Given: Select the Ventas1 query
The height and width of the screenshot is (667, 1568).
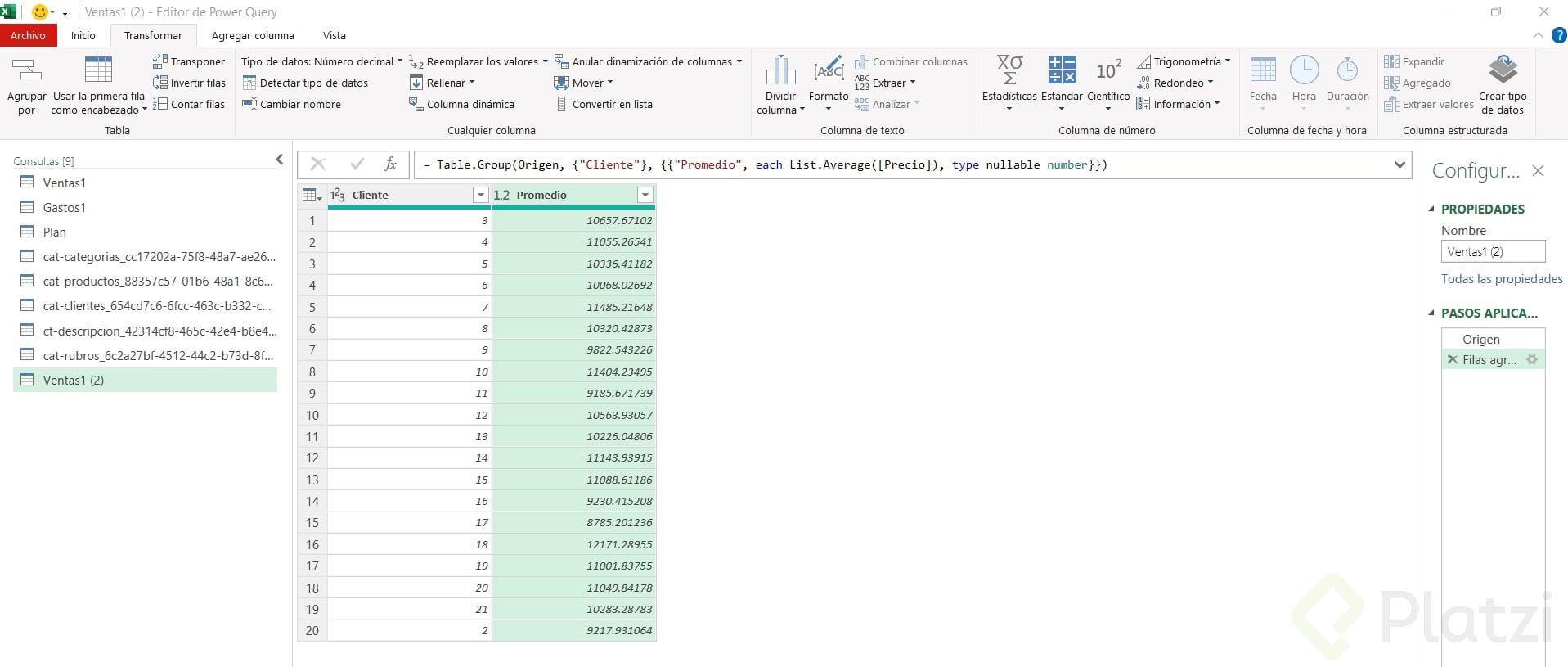Looking at the screenshot, I should tap(146, 183).
